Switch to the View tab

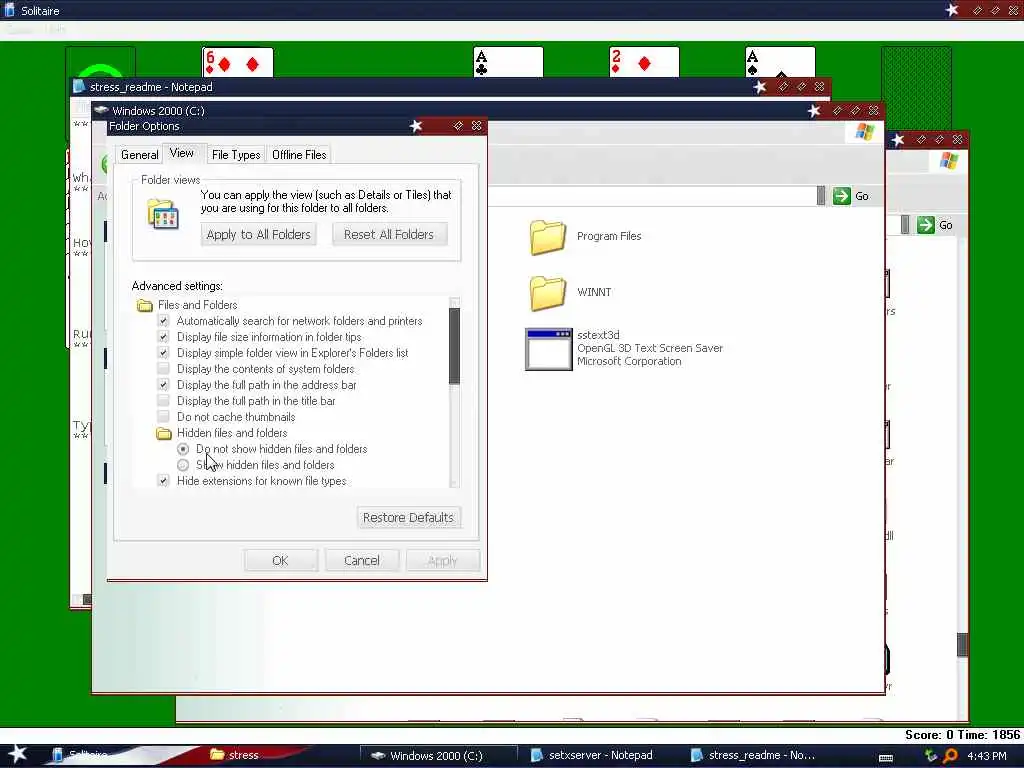click(182, 153)
